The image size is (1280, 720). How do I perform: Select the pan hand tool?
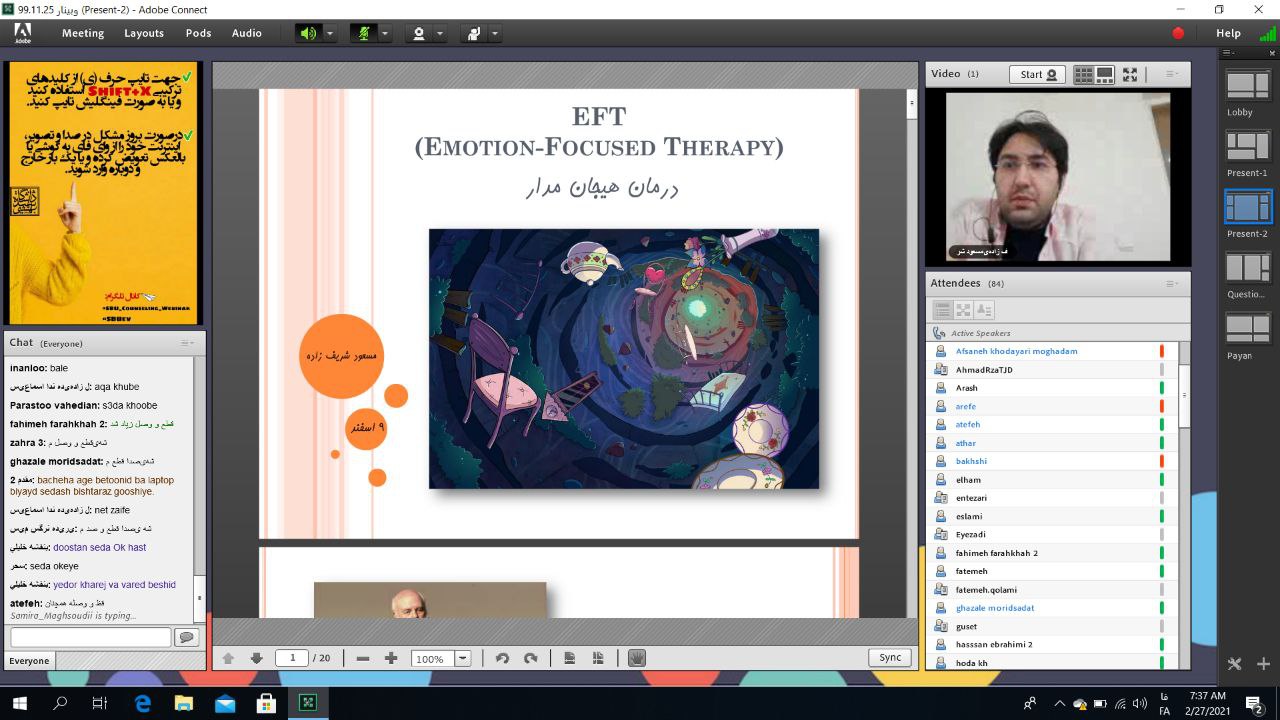point(637,658)
